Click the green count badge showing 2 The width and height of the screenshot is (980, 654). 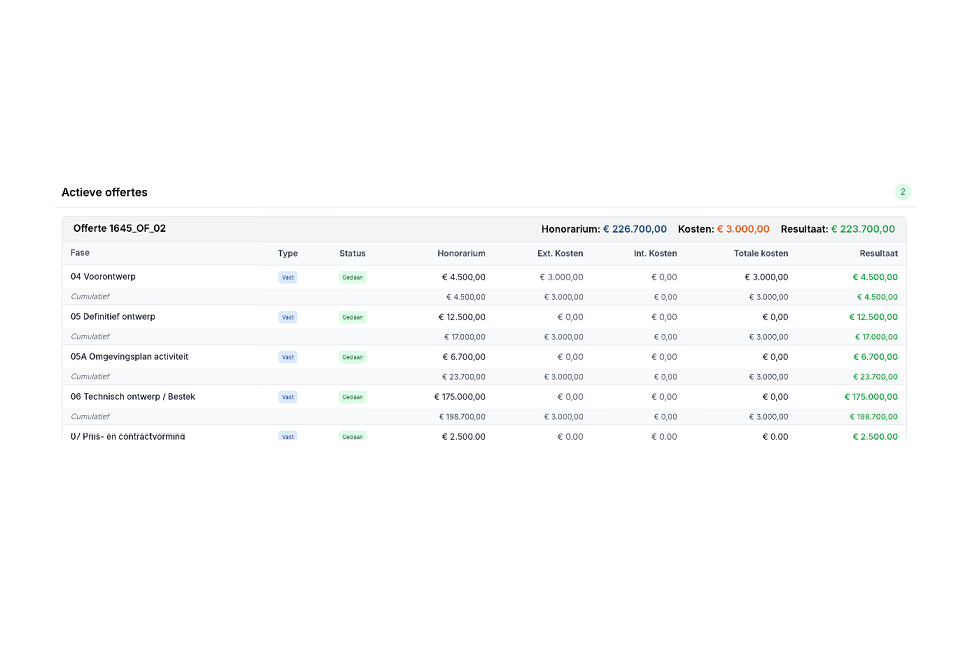pos(902,192)
